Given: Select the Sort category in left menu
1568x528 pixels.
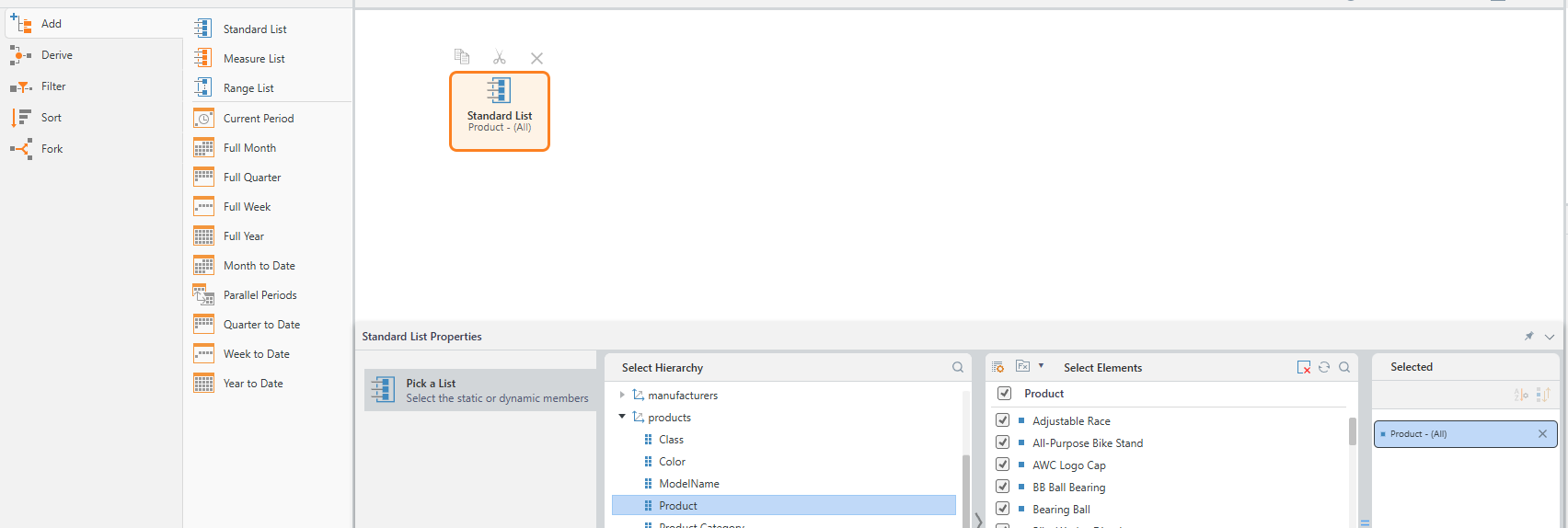Looking at the screenshot, I should point(52,118).
